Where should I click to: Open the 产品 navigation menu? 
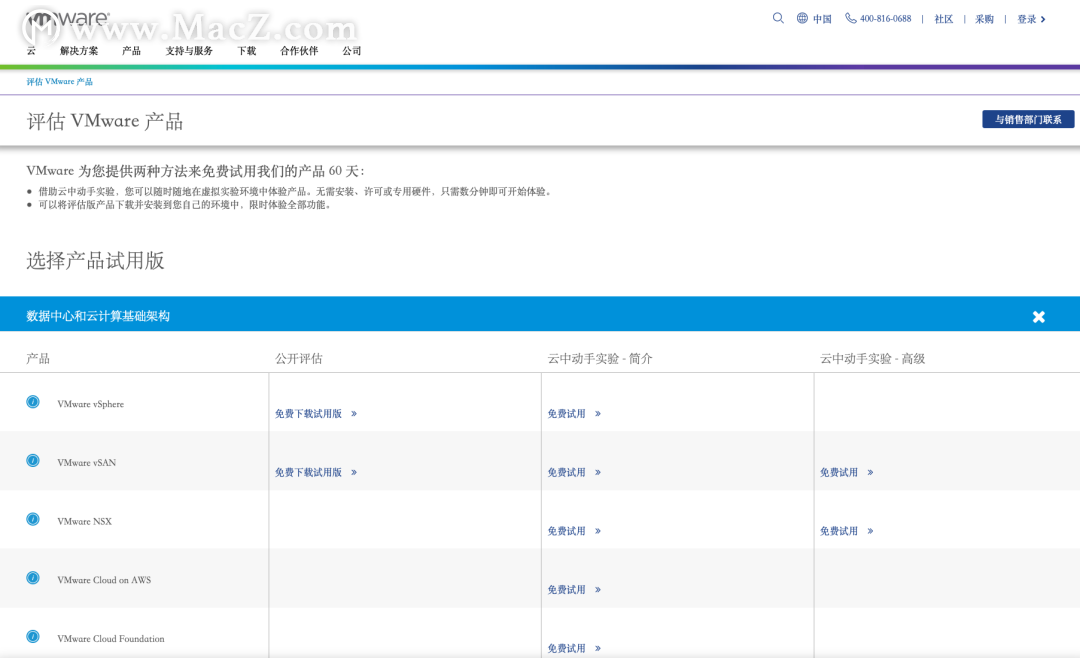[132, 51]
